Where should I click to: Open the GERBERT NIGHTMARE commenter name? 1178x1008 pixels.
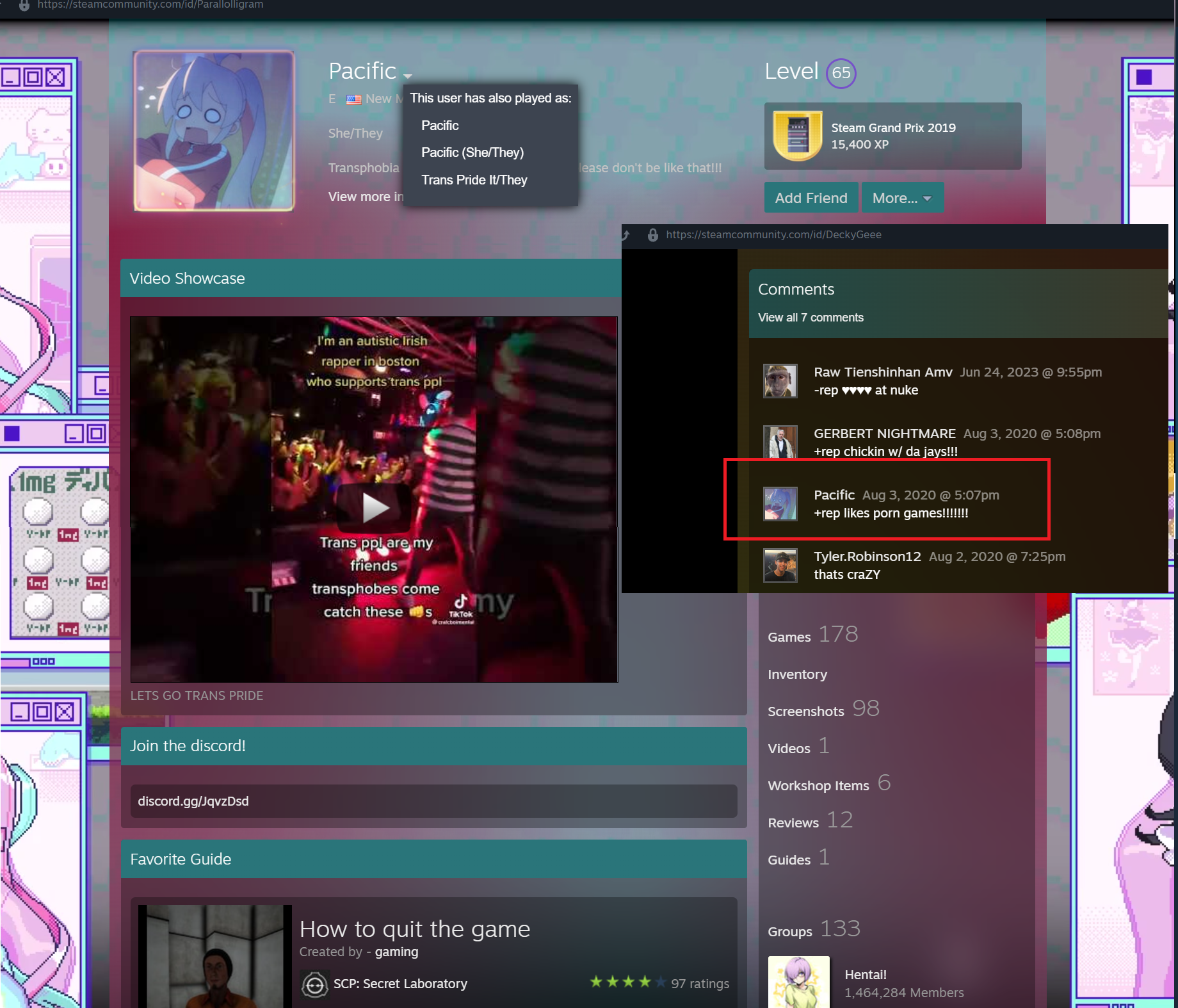[x=885, y=434]
